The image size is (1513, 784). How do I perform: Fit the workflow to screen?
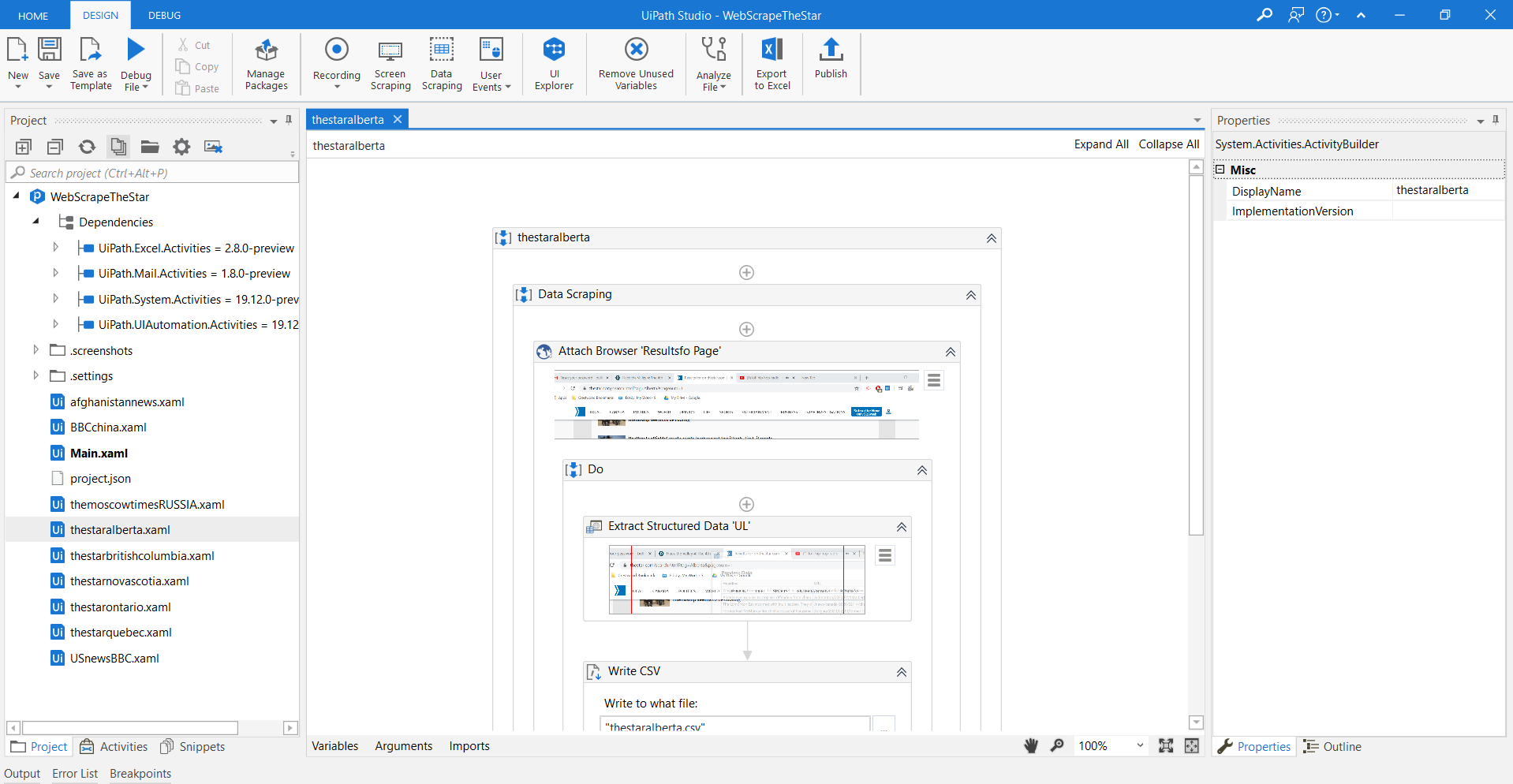[x=1166, y=746]
